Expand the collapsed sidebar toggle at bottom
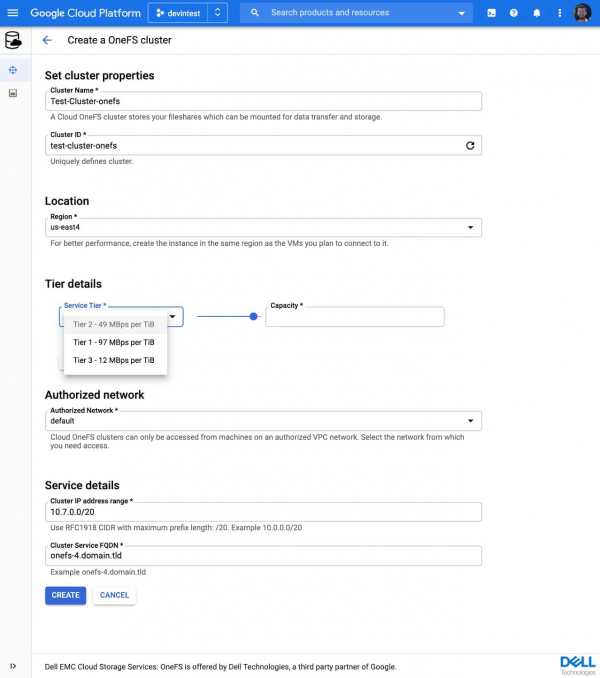Image resolution: width=600 pixels, height=678 pixels. 13,666
